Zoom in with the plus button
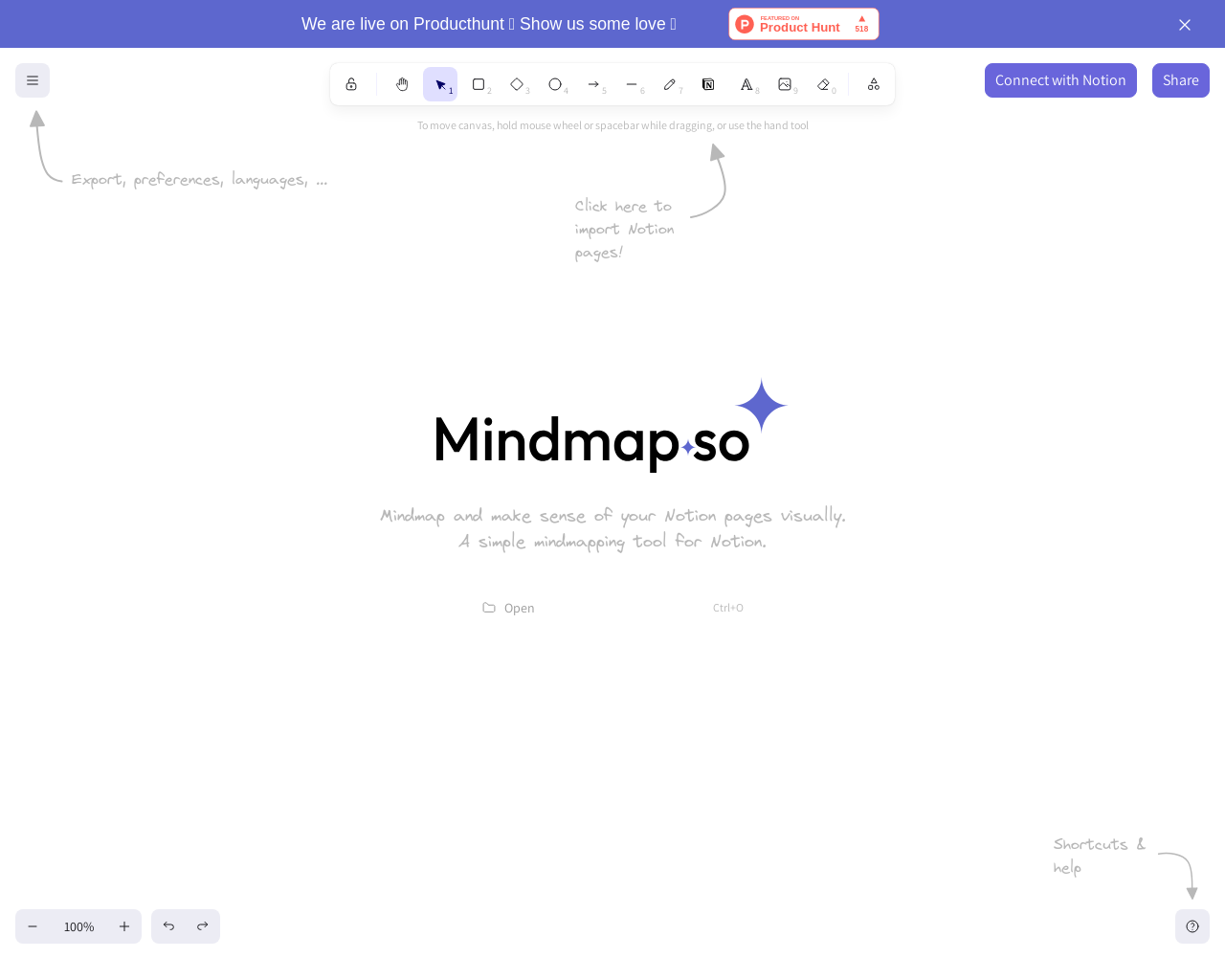The width and height of the screenshot is (1225, 980). (x=124, y=926)
